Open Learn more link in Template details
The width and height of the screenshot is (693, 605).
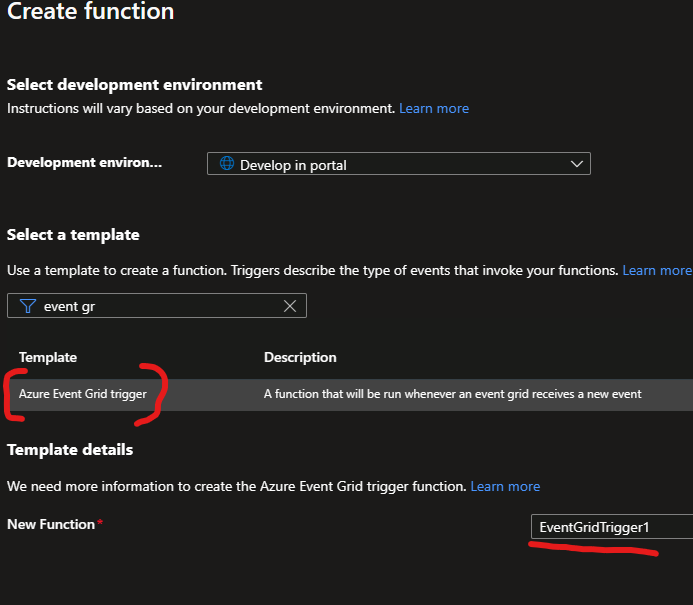click(505, 487)
